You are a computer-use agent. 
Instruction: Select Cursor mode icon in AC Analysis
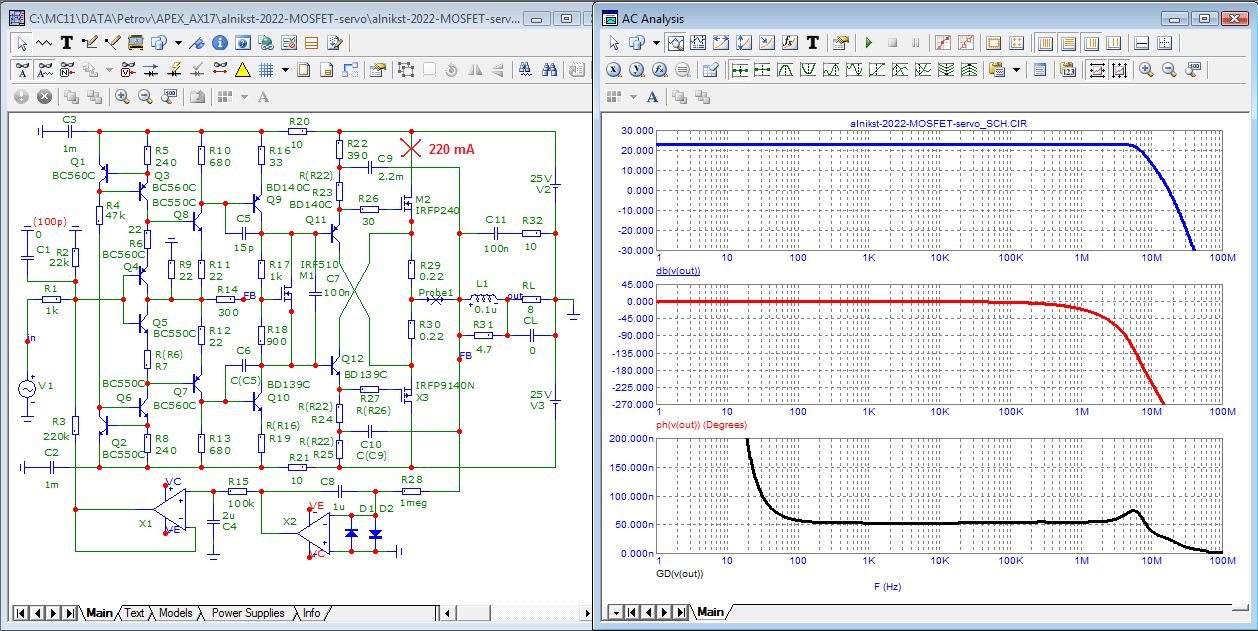[698, 43]
